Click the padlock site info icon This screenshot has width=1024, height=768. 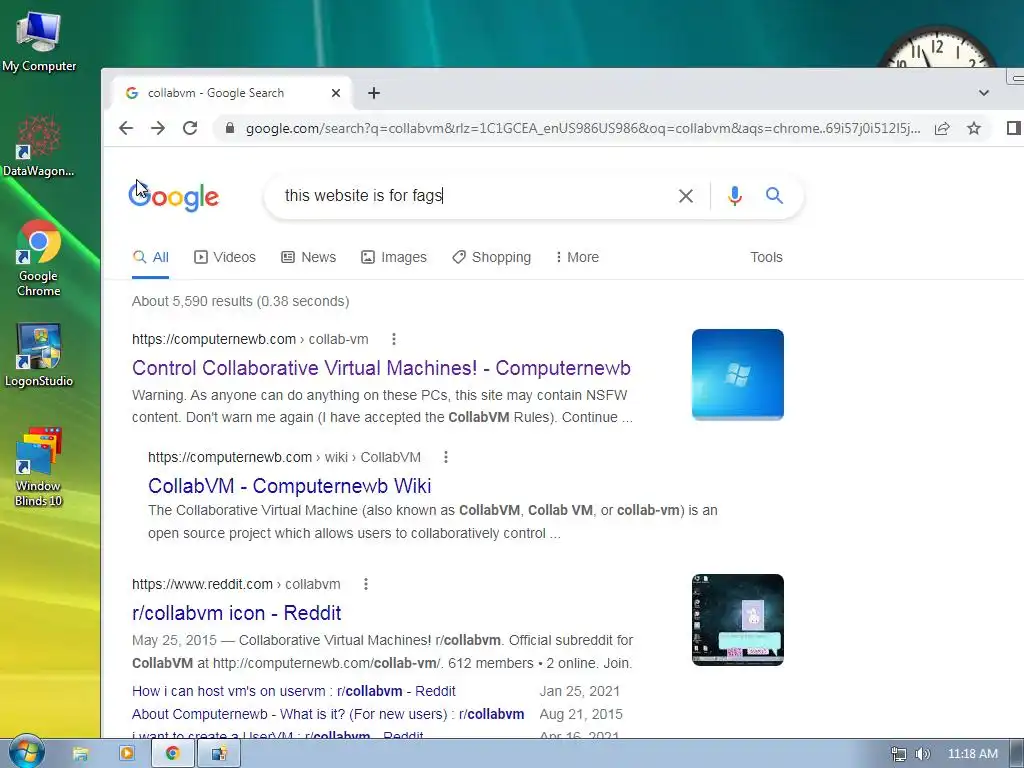pos(230,128)
